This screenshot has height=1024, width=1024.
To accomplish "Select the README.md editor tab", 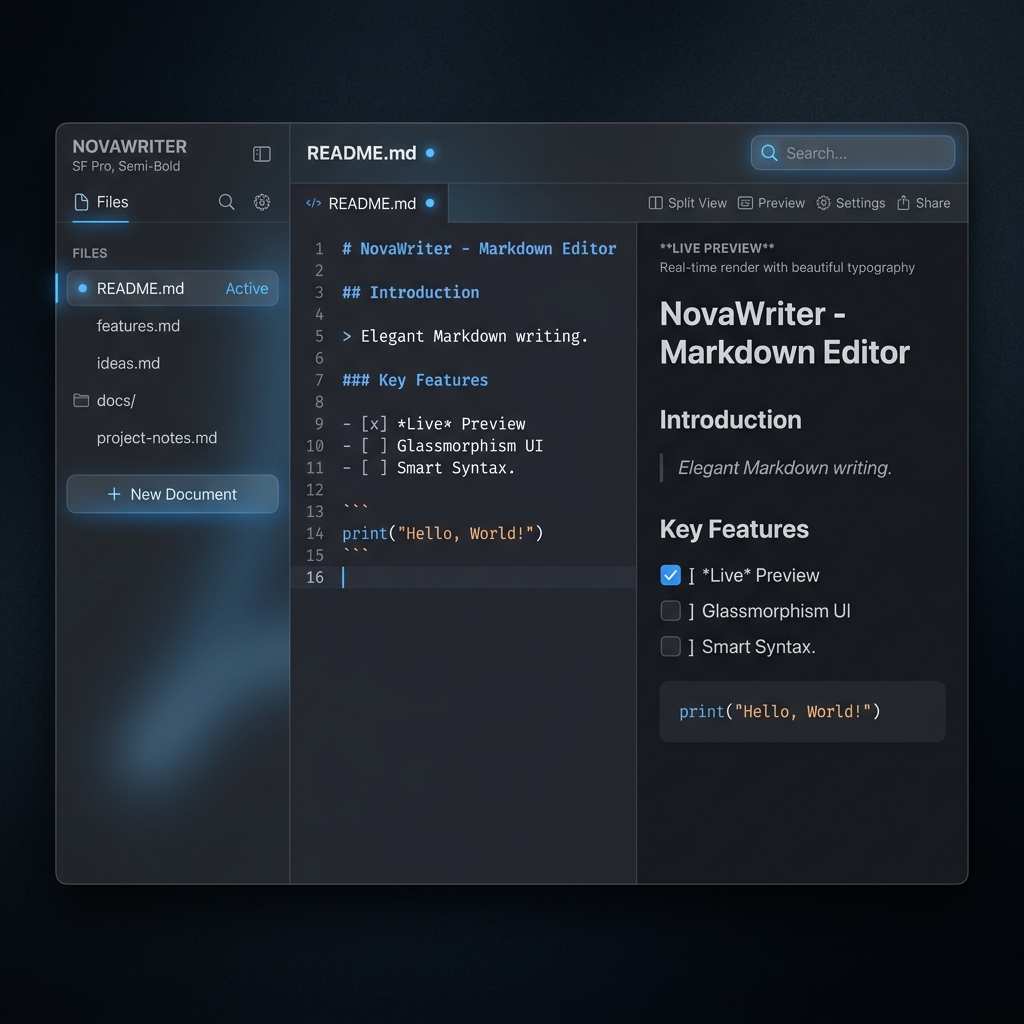I will tap(370, 203).
